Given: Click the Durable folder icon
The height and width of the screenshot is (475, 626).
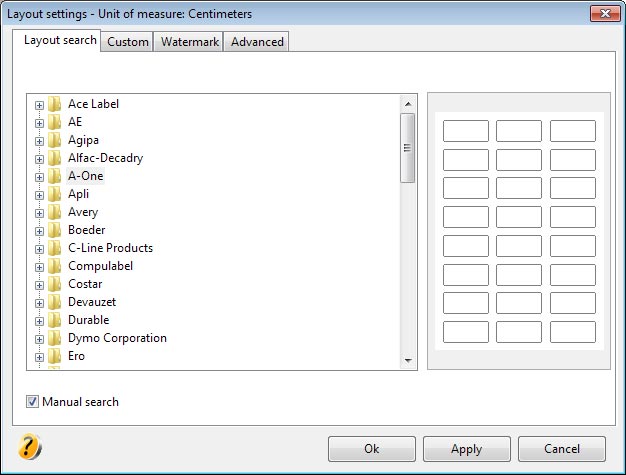Looking at the screenshot, I should click(55, 320).
